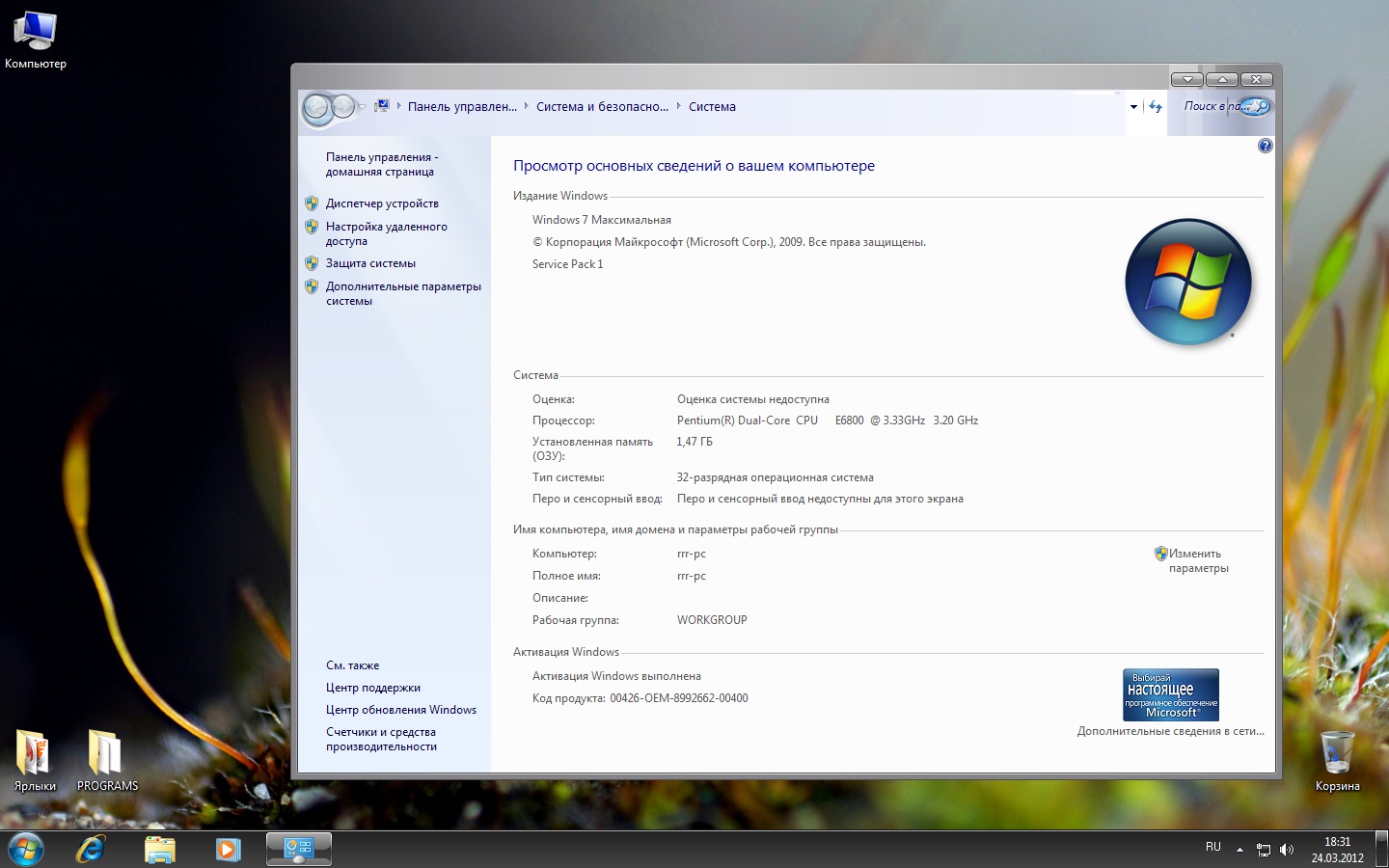Open Диспетчер устройств link
1389x868 pixels.
382,203
